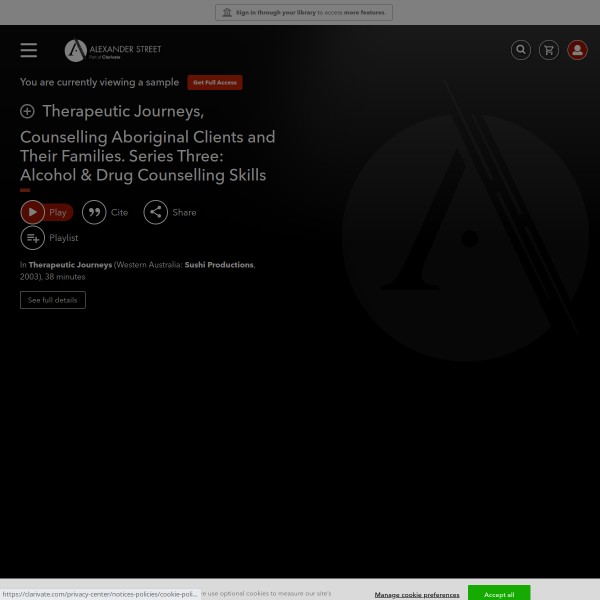Expand the plus icon beside the title

click(27, 111)
